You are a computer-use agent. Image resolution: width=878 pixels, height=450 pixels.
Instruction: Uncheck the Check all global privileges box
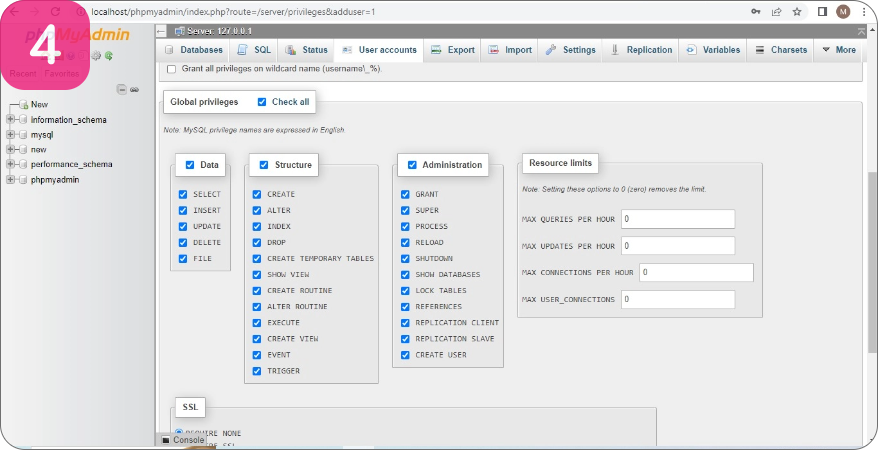[261, 102]
